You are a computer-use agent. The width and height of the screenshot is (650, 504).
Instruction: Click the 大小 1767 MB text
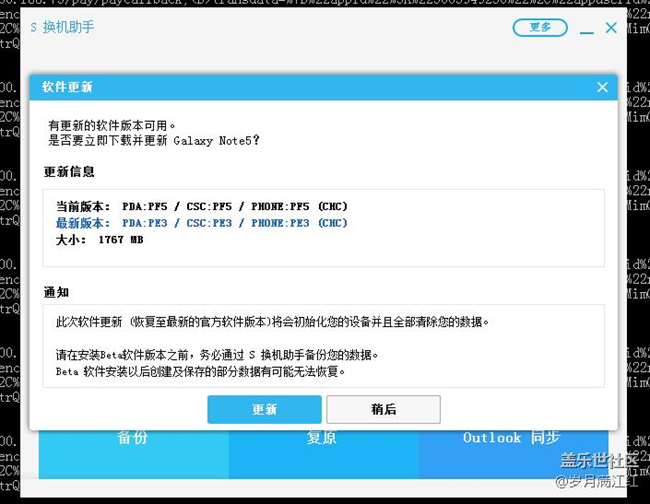click(x=100, y=240)
